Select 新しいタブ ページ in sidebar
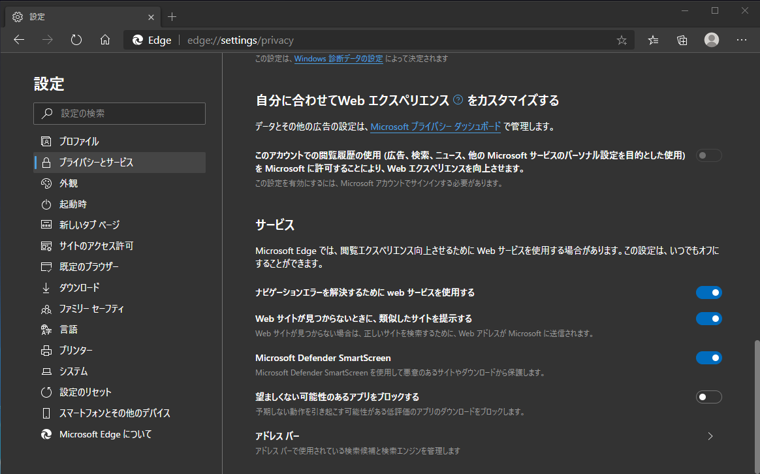760x474 pixels. click(x=119, y=225)
